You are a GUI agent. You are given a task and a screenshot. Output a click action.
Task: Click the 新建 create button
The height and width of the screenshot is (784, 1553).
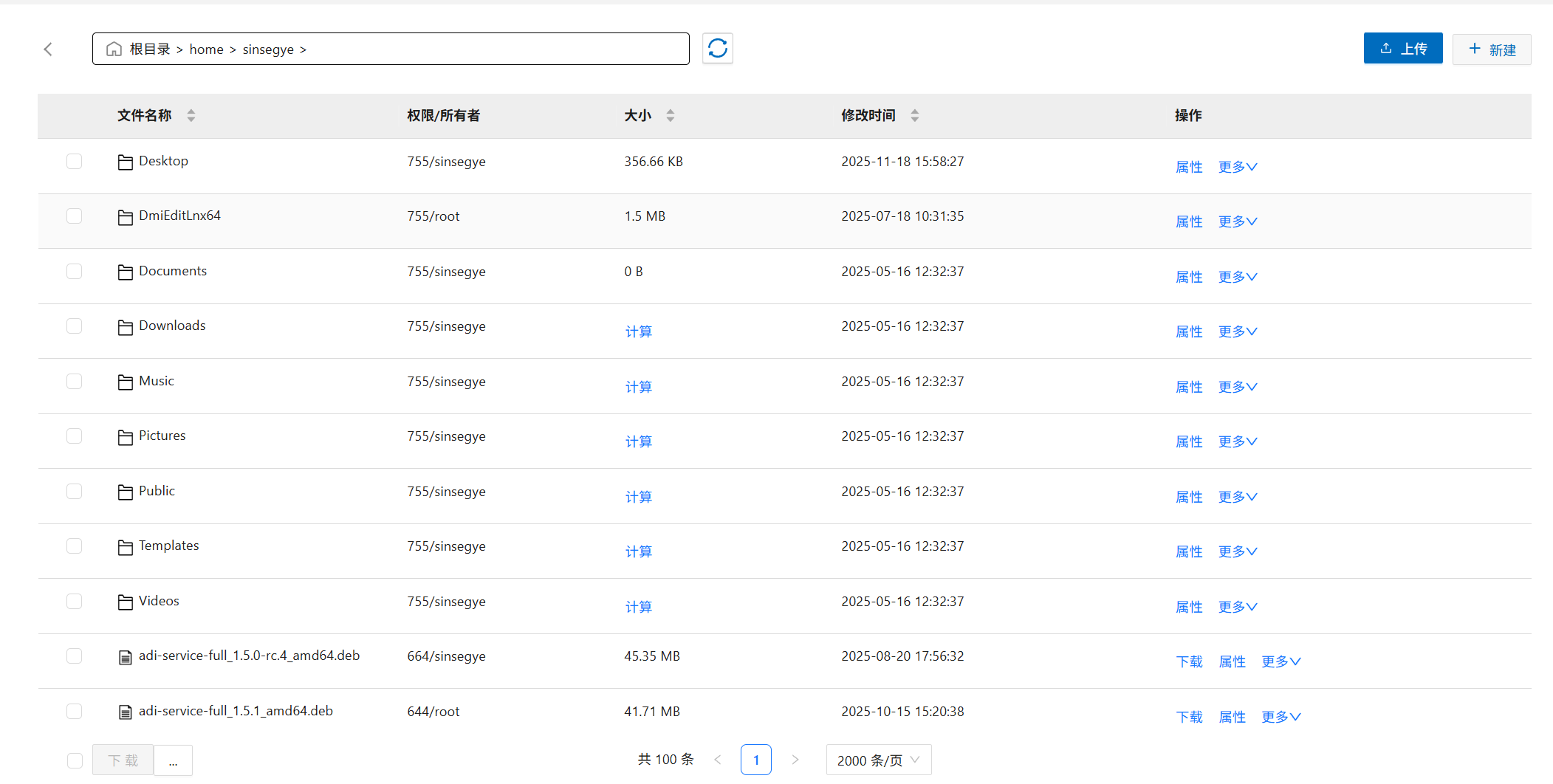pos(1491,49)
